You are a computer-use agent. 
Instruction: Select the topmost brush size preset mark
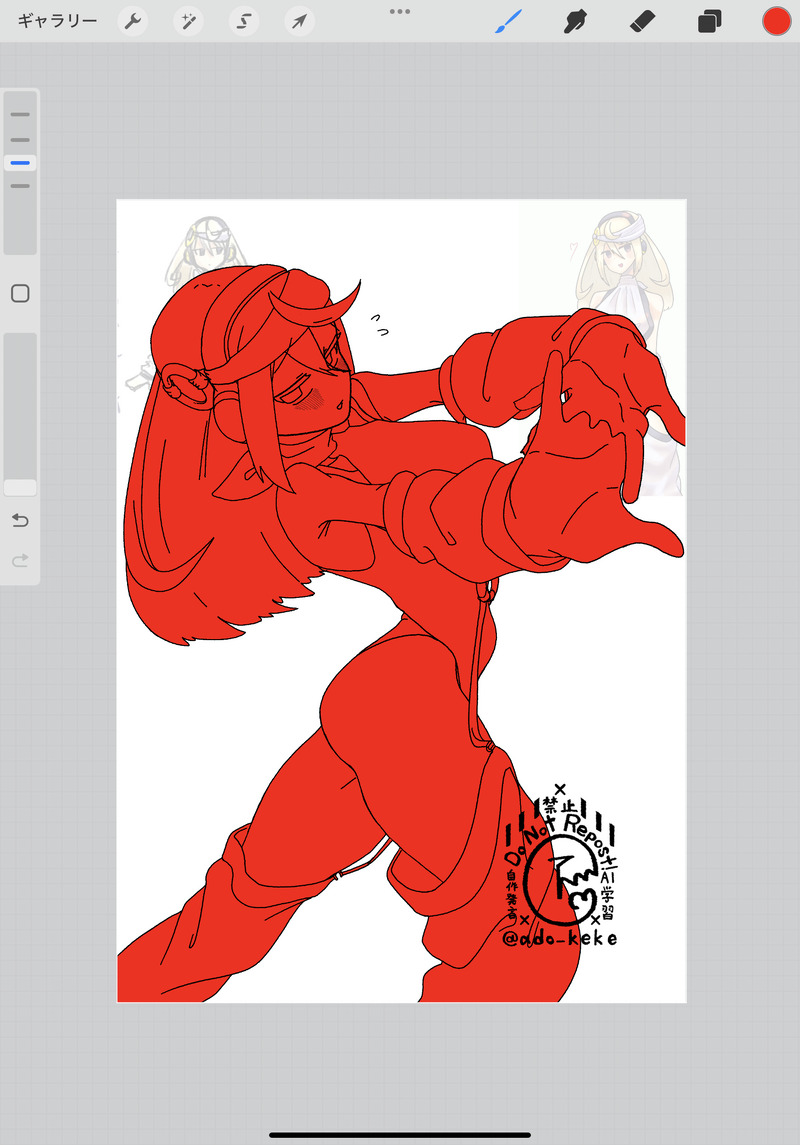coord(20,115)
